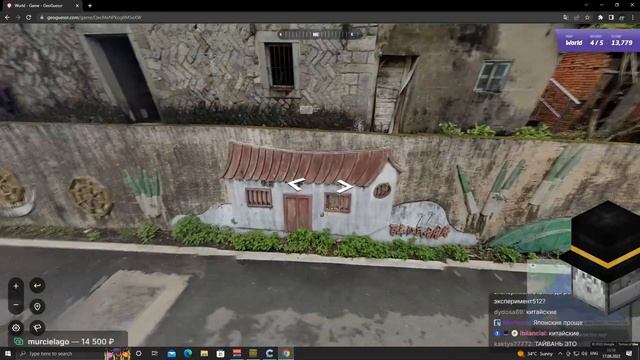Go forward in the browser
Viewport: 640px width, 360px height.
coord(18,18)
